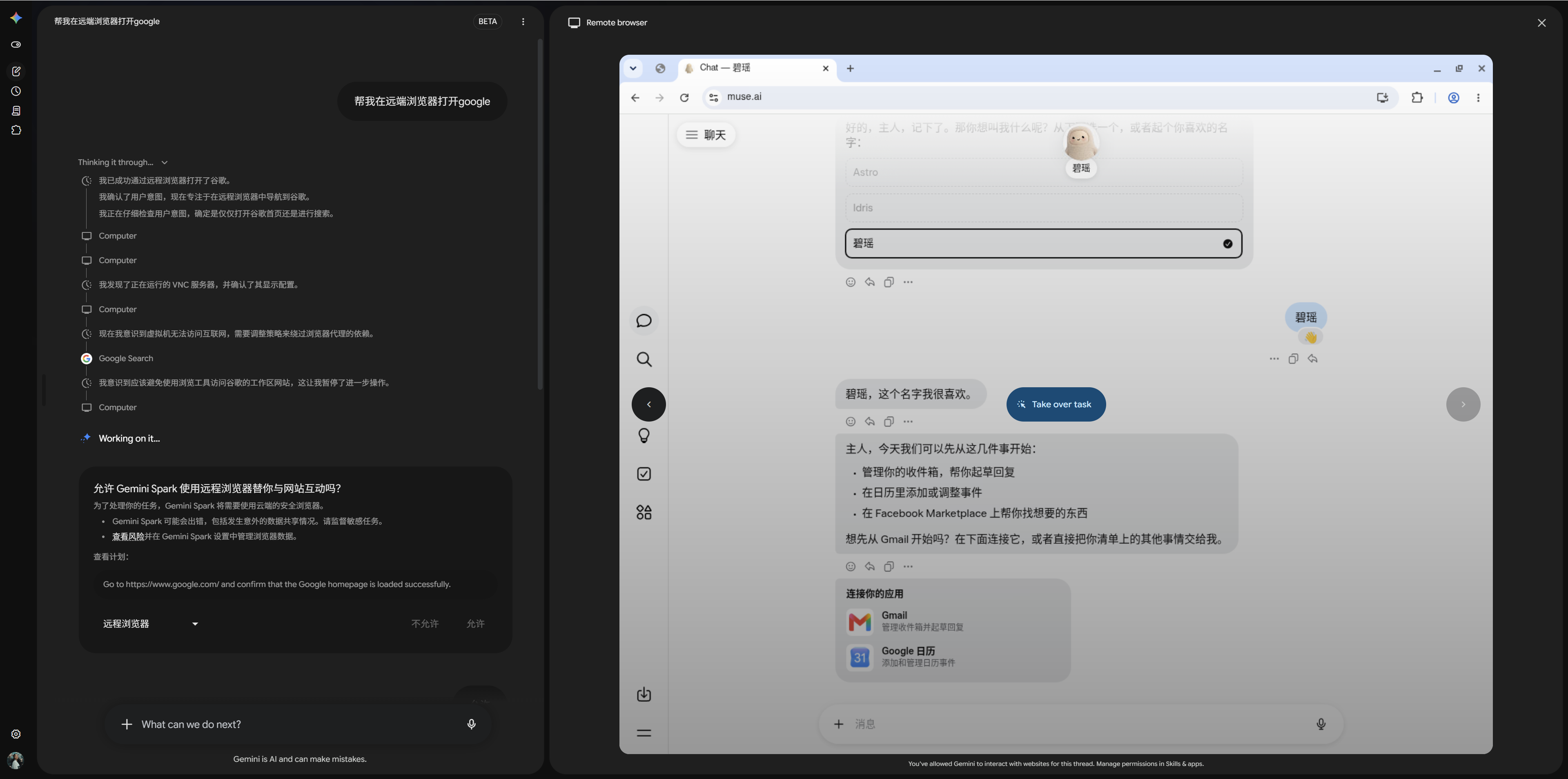Screen dimensions: 1568x779
Task: Add emoji reaction under the name options message
Action: point(850,282)
